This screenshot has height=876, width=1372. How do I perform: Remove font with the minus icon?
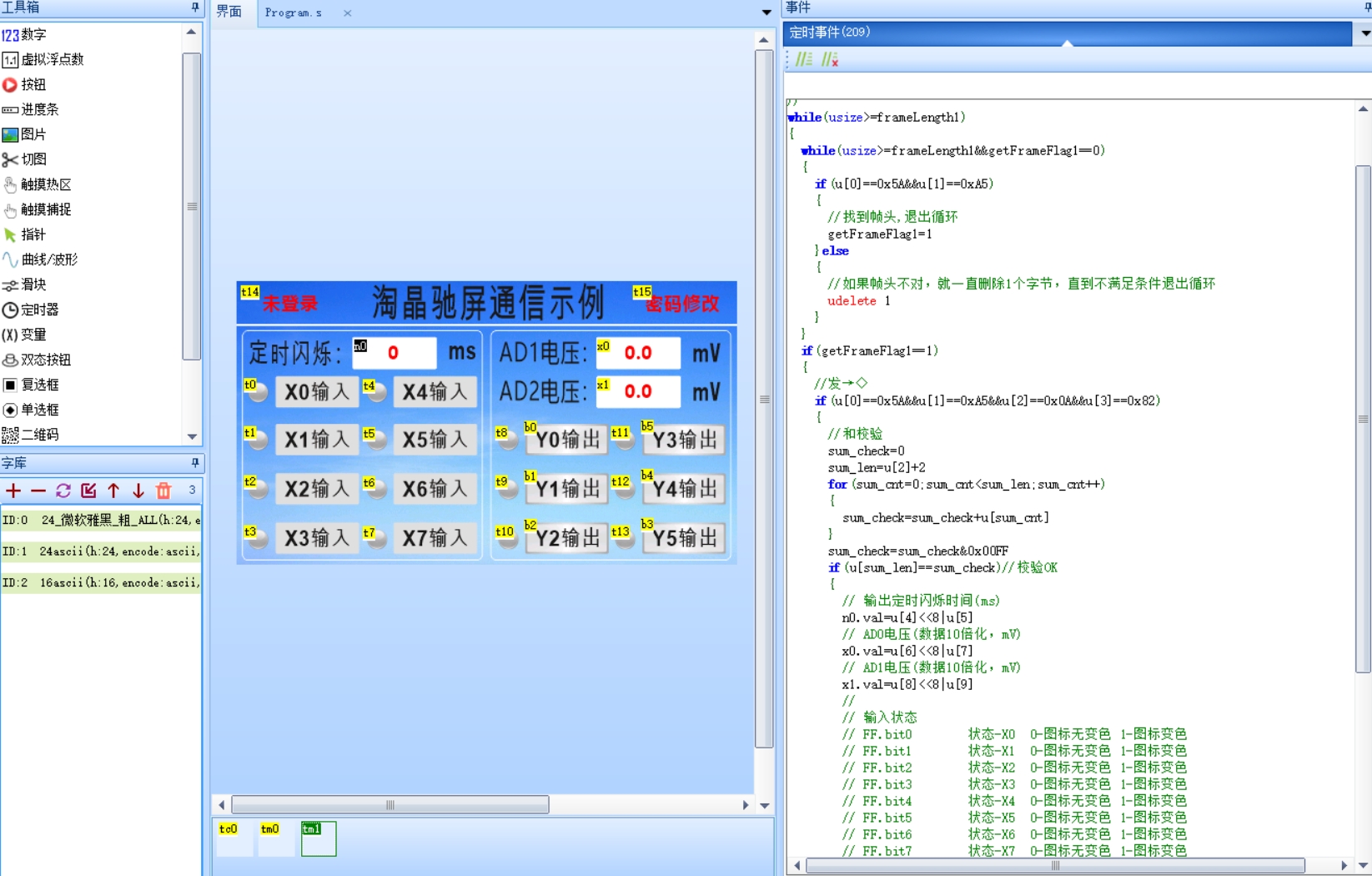coord(38,491)
